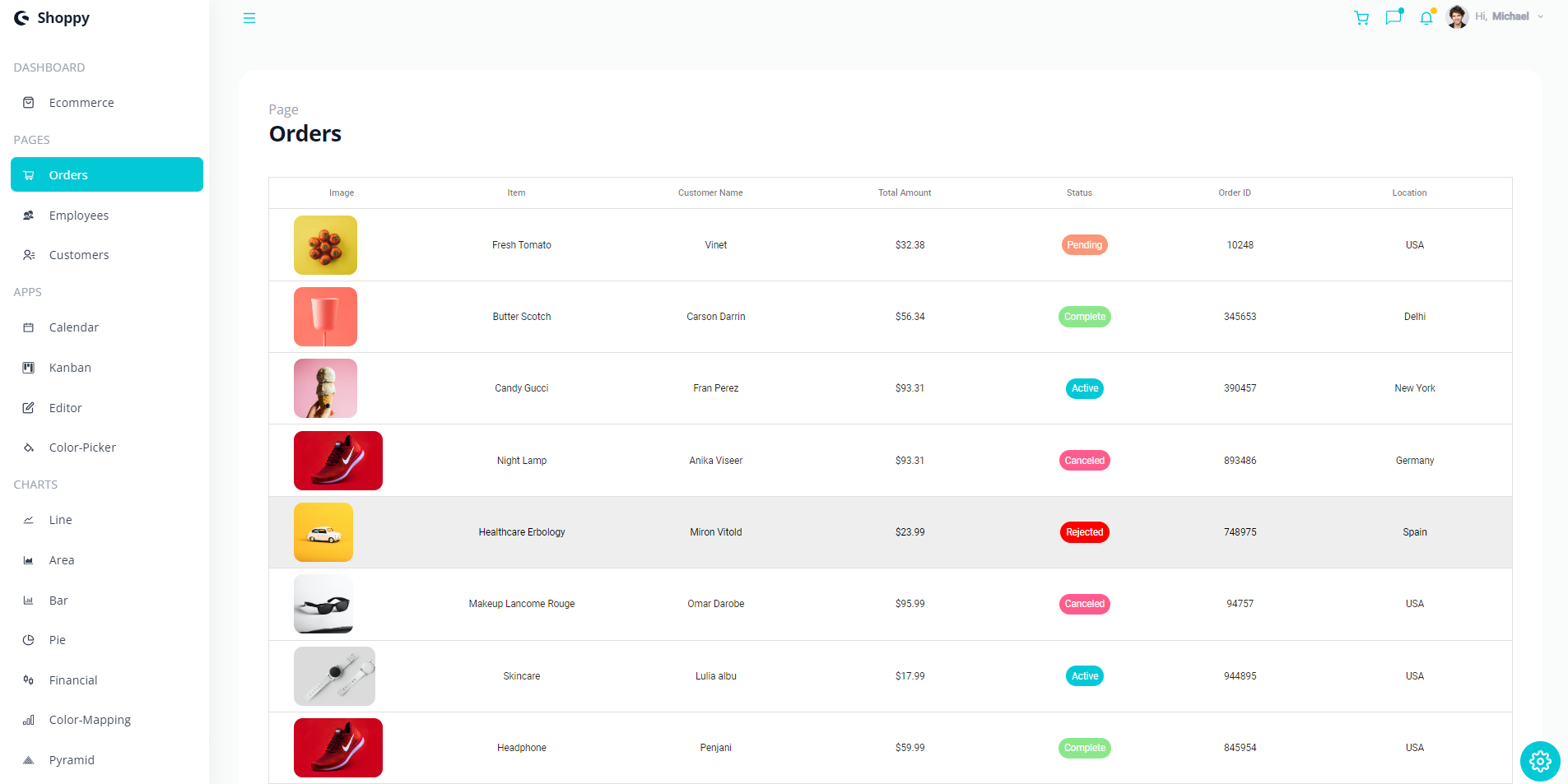Click the Pending status badge for Fresh Tomato
The image size is (1568, 784).
click(1084, 244)
